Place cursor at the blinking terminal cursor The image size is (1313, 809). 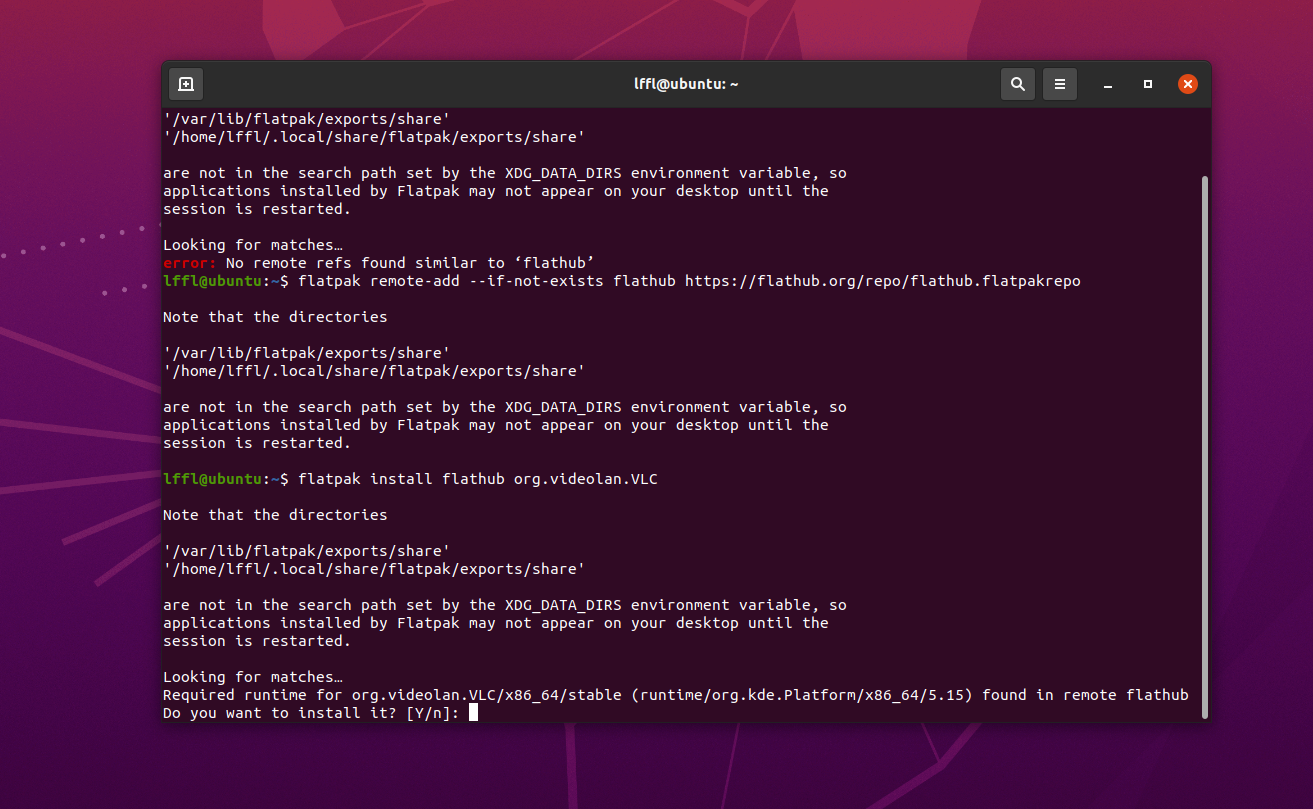click(472, 712)
